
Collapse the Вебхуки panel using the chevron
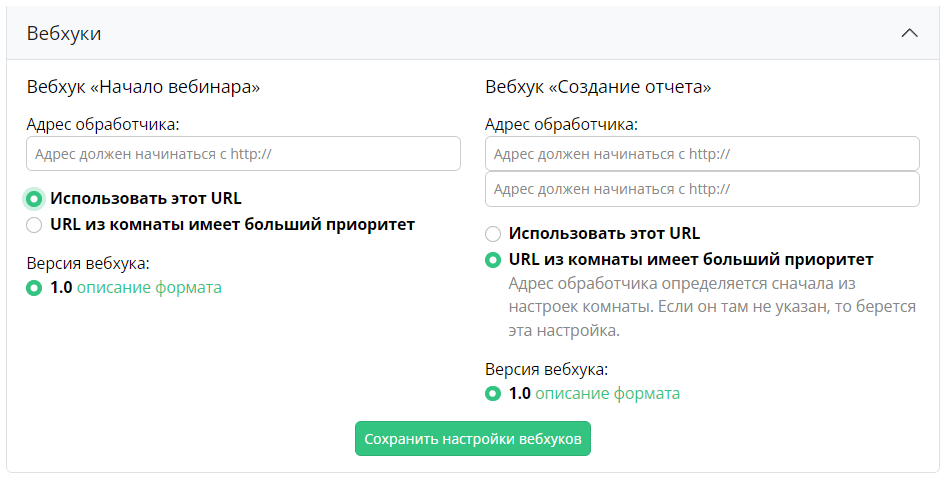pyautogui.click(x=909, y=33)
